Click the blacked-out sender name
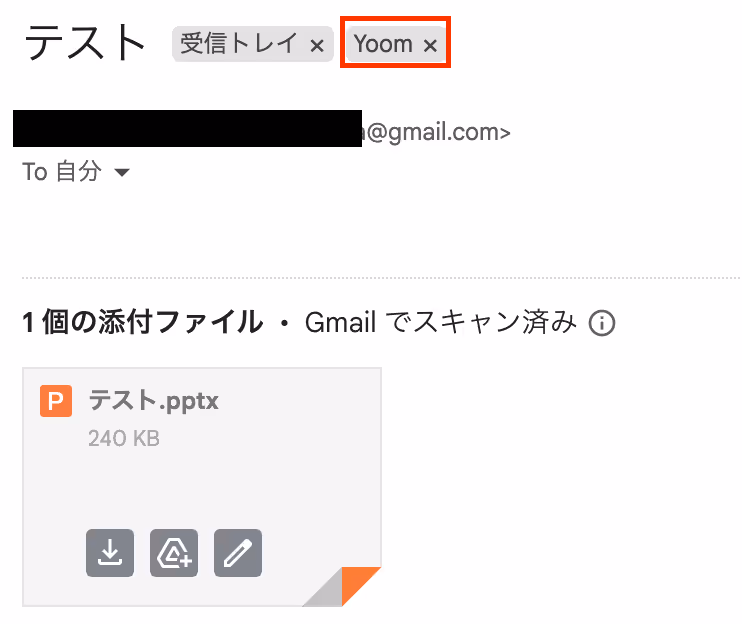 [x=187, y=128]
